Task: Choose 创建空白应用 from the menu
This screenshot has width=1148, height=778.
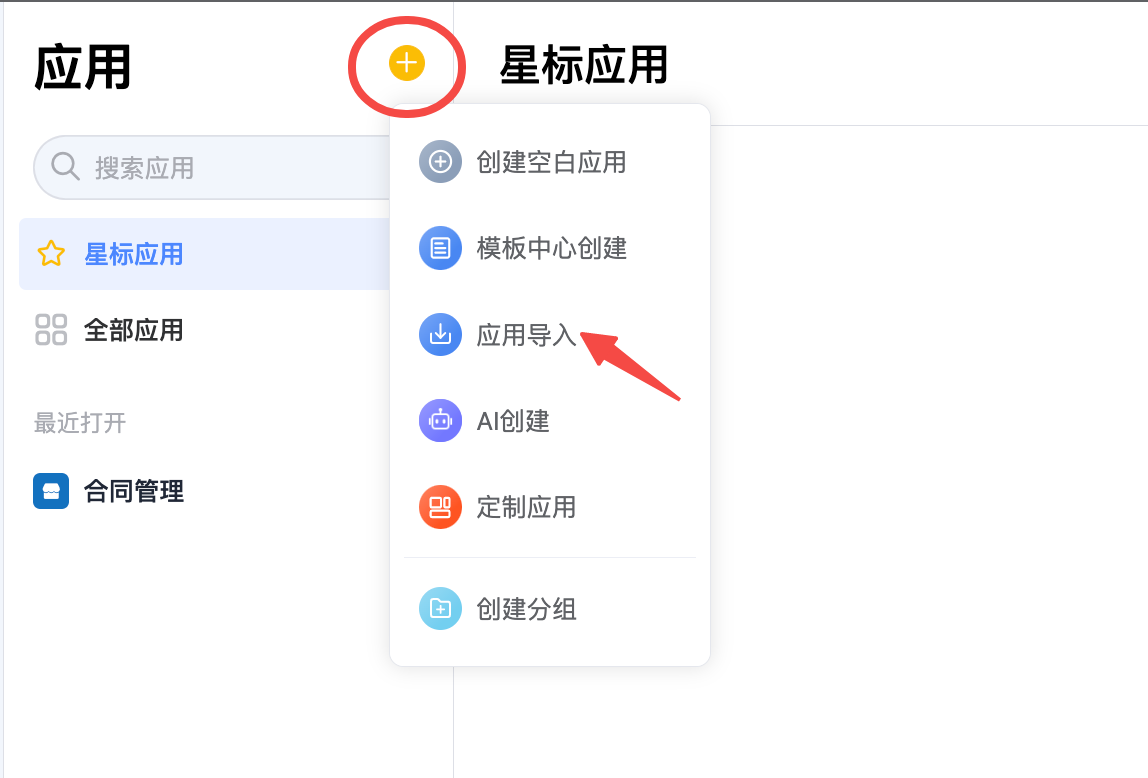Action: pyautogui.click(x=550, y=162)
